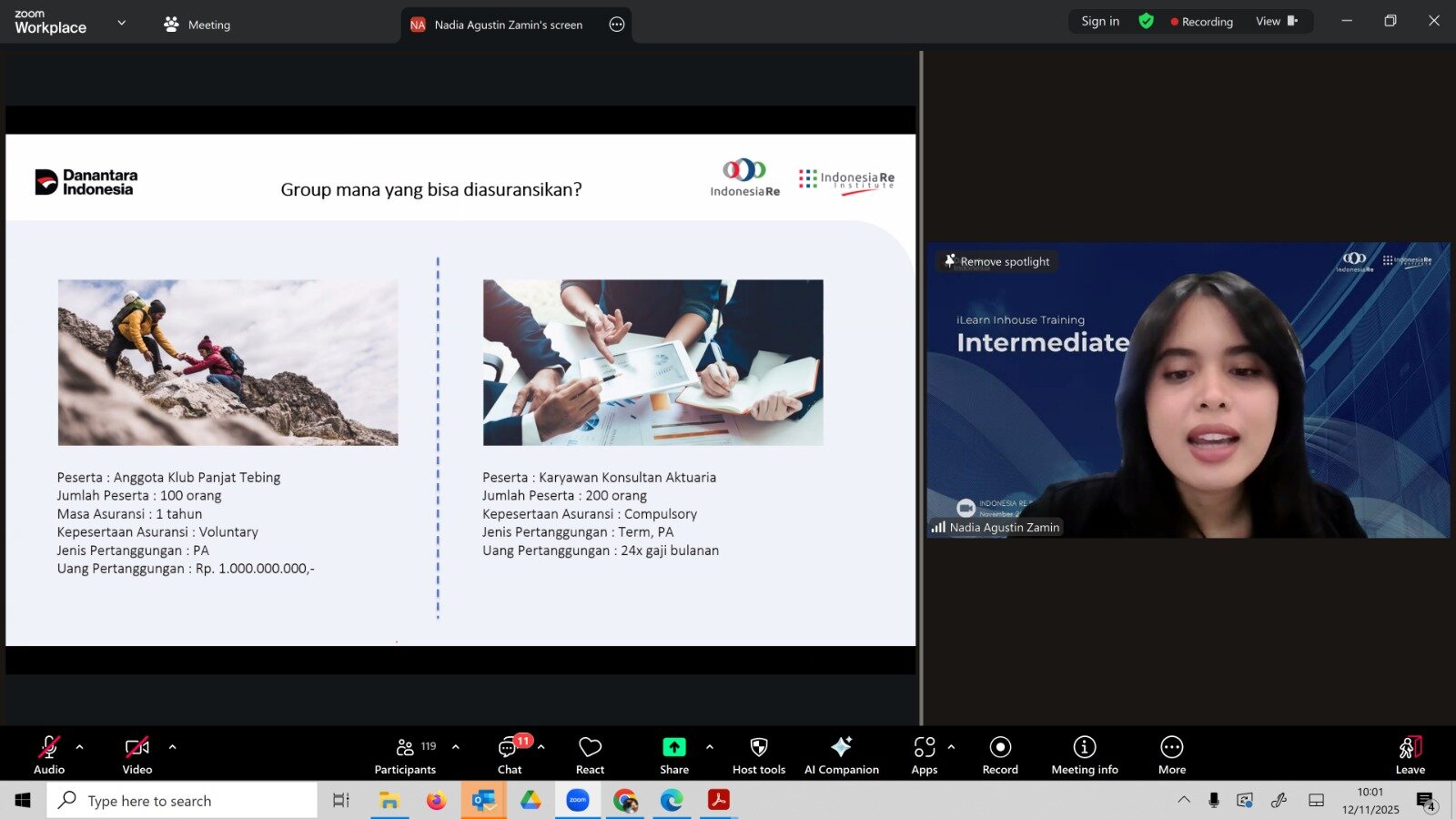Expand audio options arrow next to Audio
Image resolution: width=1456 pixels, height=819 pixels.
(x=80, y=747)
